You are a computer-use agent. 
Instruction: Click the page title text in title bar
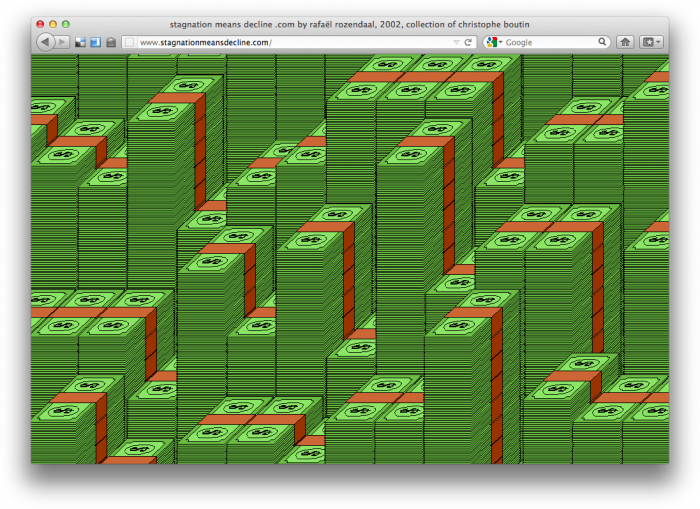[x=350, y=25]
